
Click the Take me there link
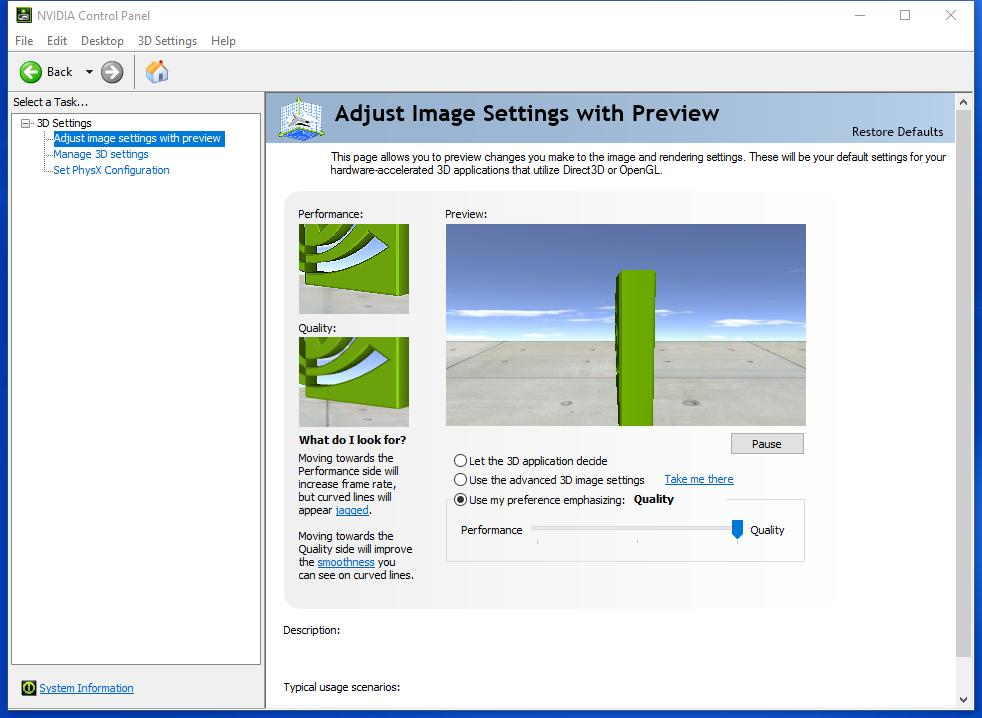[x=698, y=479]
